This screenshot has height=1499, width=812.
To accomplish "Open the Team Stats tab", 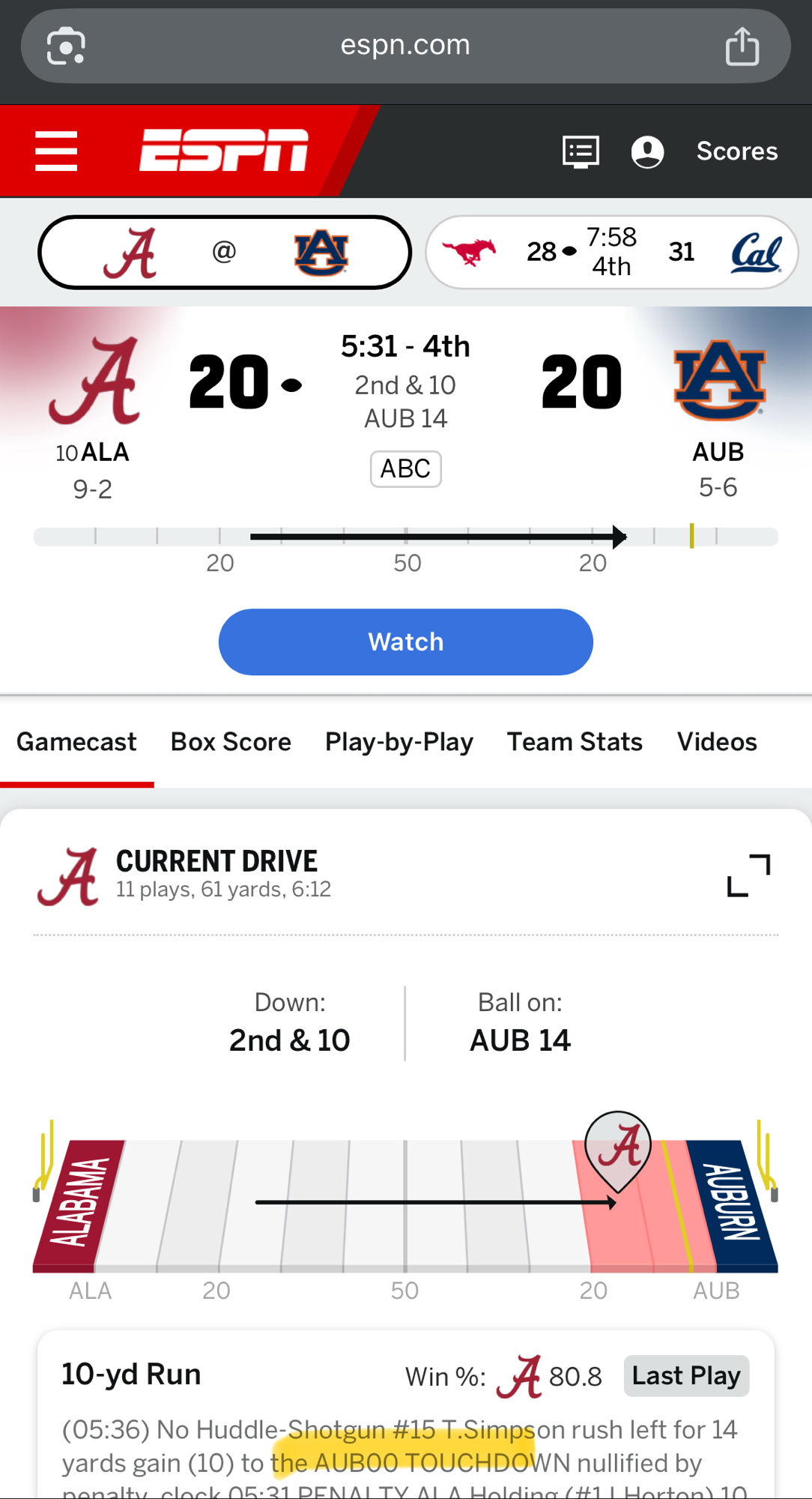I will [575, 742].
